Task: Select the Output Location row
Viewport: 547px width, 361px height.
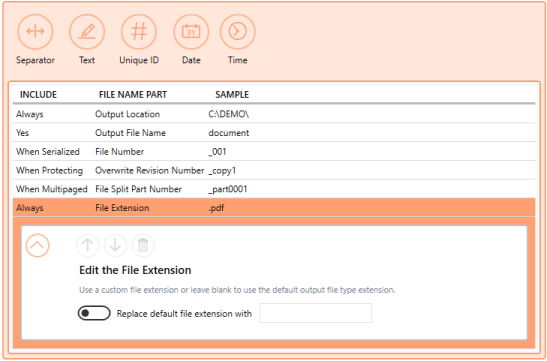Action: 274,114
